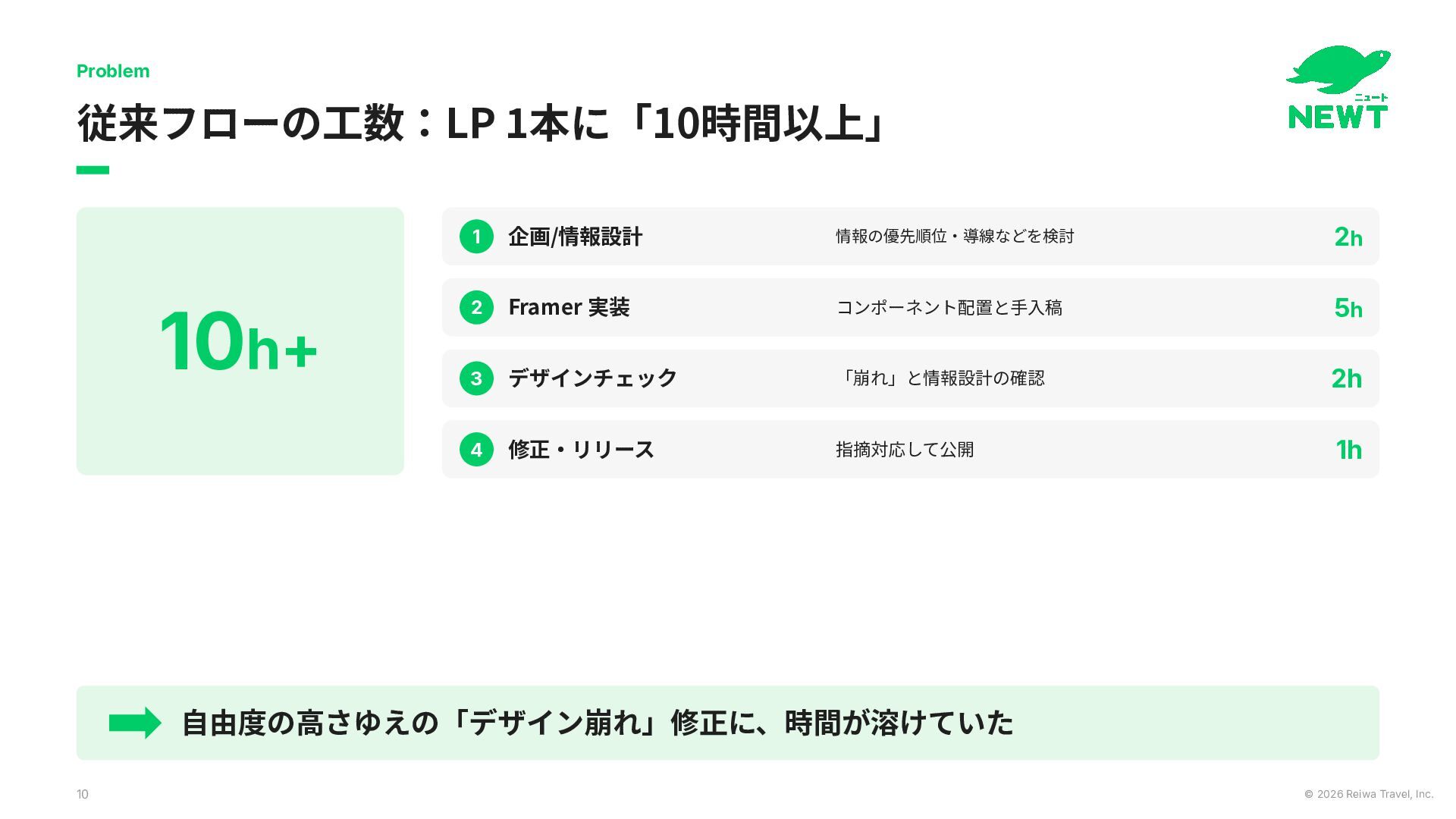
Task: Select the number 1 circle badge
Action: (x=476, y=237)
